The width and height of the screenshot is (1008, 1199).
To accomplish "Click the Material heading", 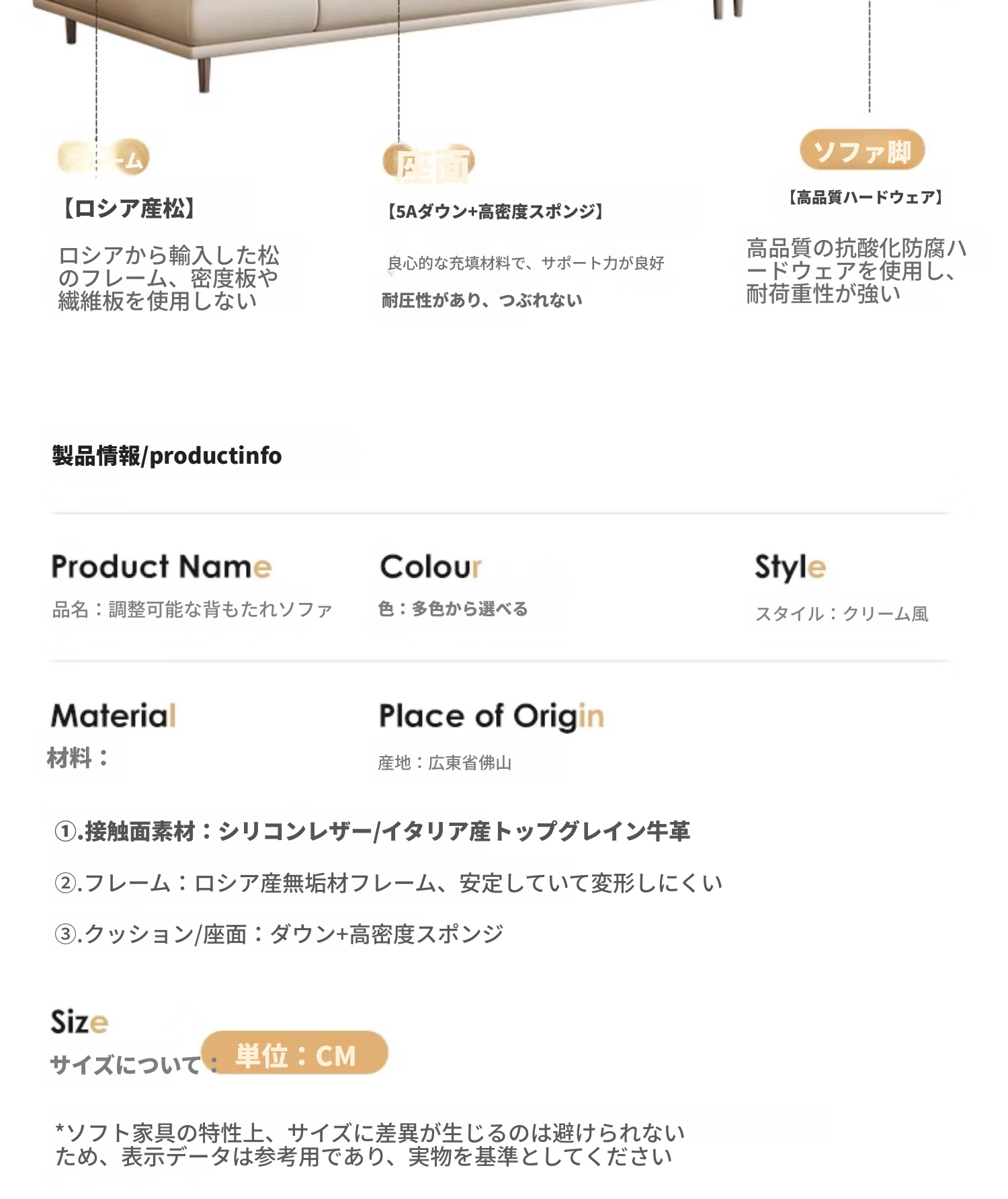I will tap(114, 716).
